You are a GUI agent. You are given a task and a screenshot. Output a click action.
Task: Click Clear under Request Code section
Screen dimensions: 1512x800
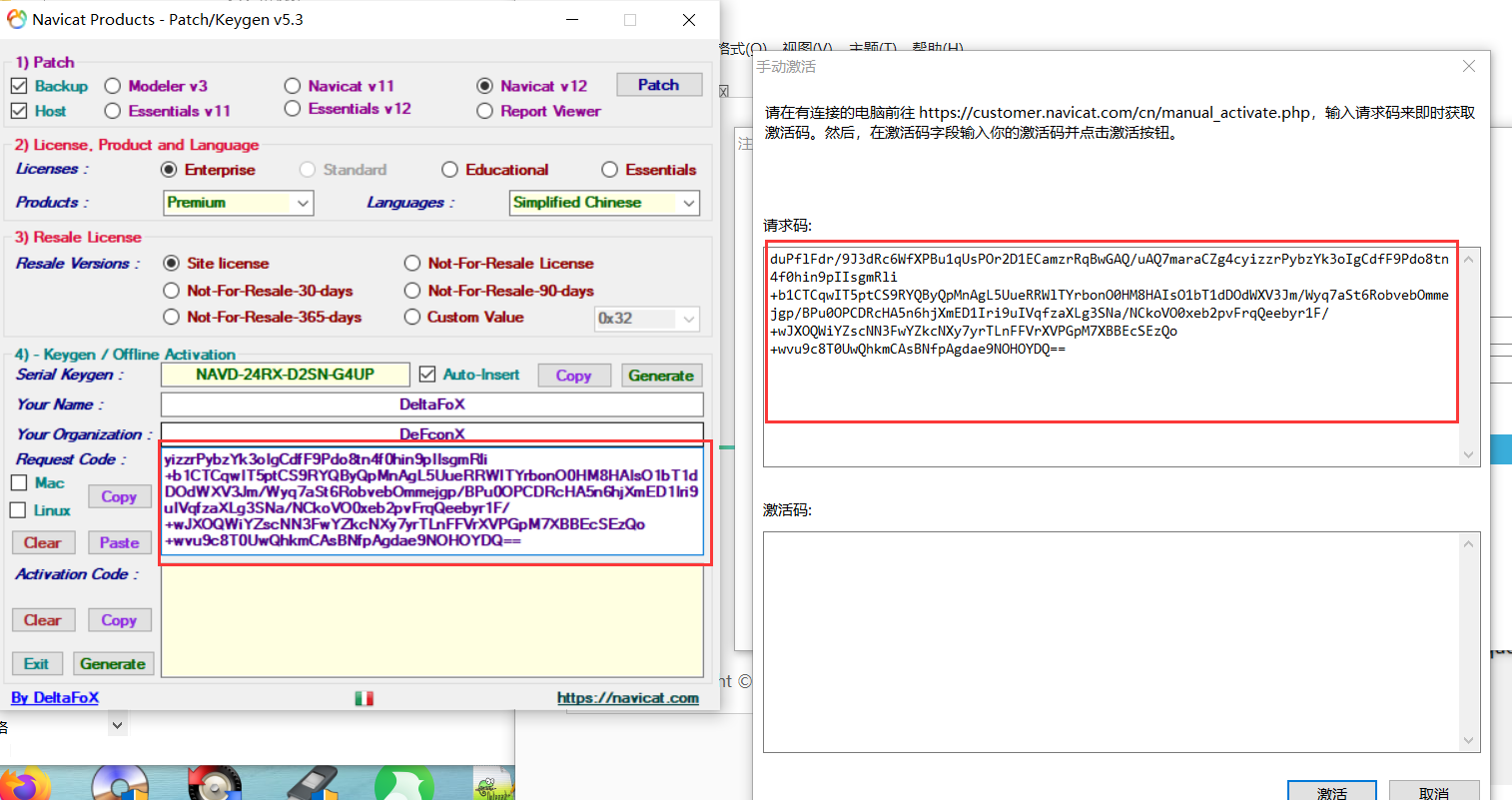[x=43, y=542]
